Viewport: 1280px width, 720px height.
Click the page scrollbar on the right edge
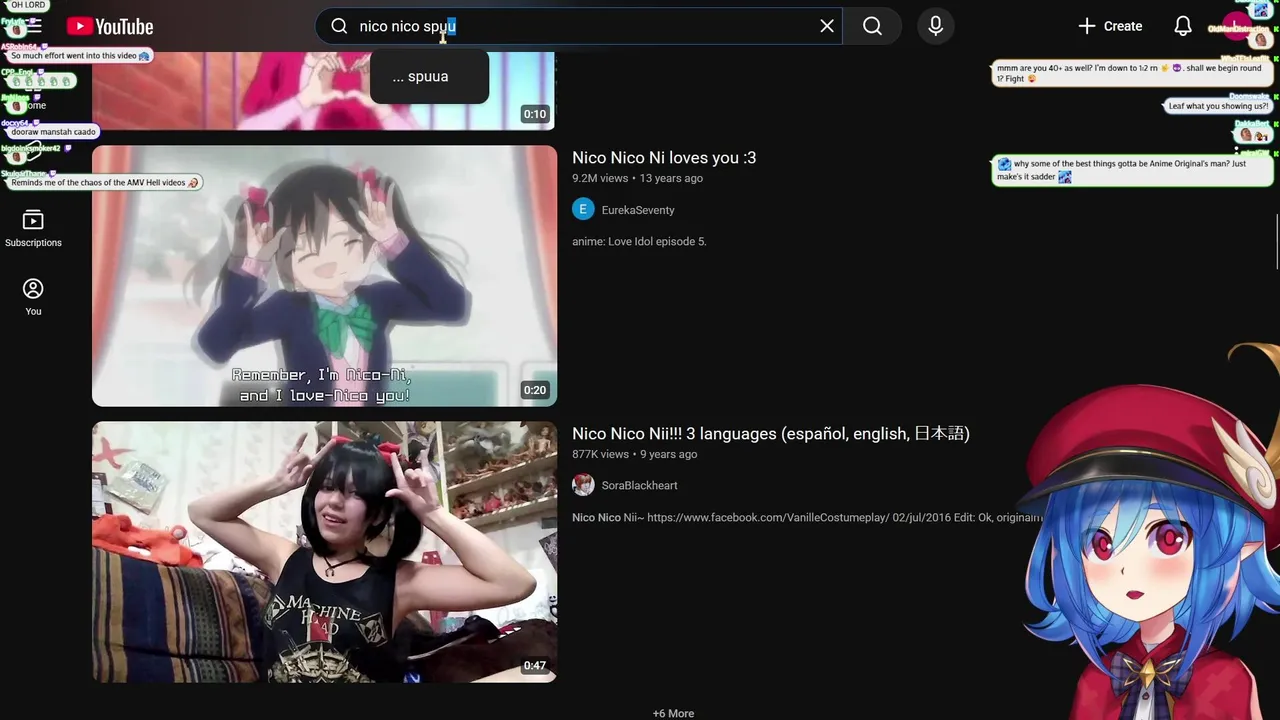coord(1276,240)
